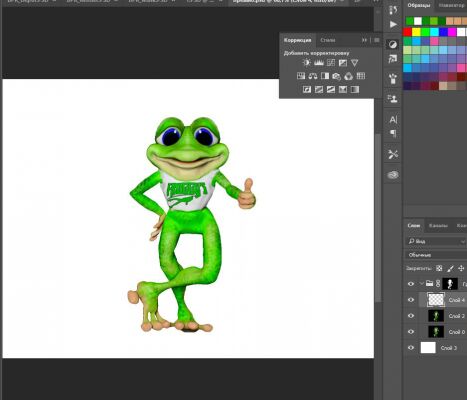Add a Color Lookup adjustment
467x400 pixels.
click(361, 76)
